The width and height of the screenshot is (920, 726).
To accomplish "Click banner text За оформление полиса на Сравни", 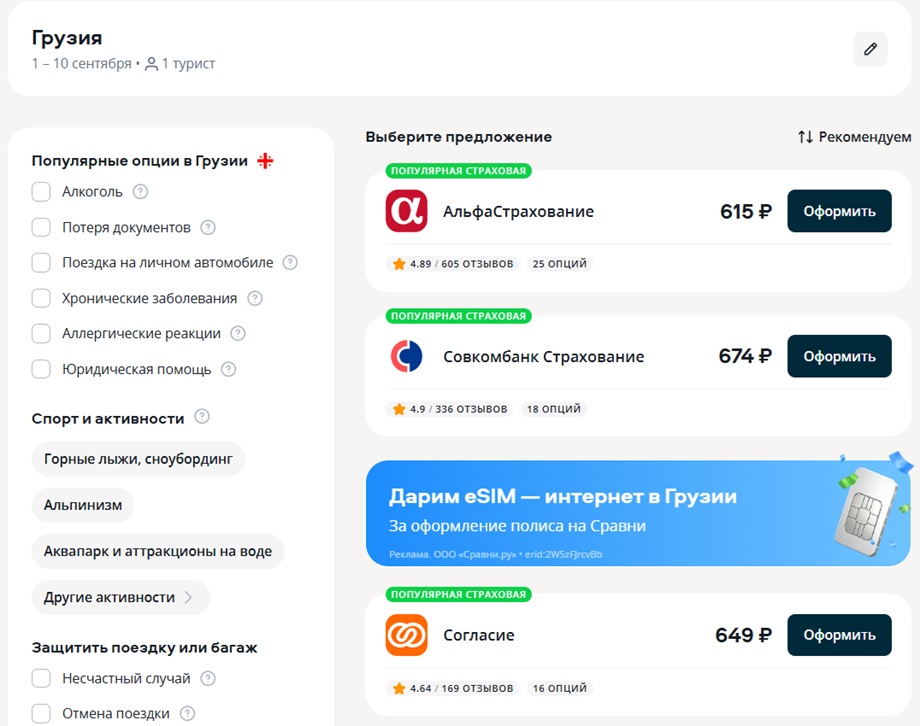I will [x=518, y=526].
